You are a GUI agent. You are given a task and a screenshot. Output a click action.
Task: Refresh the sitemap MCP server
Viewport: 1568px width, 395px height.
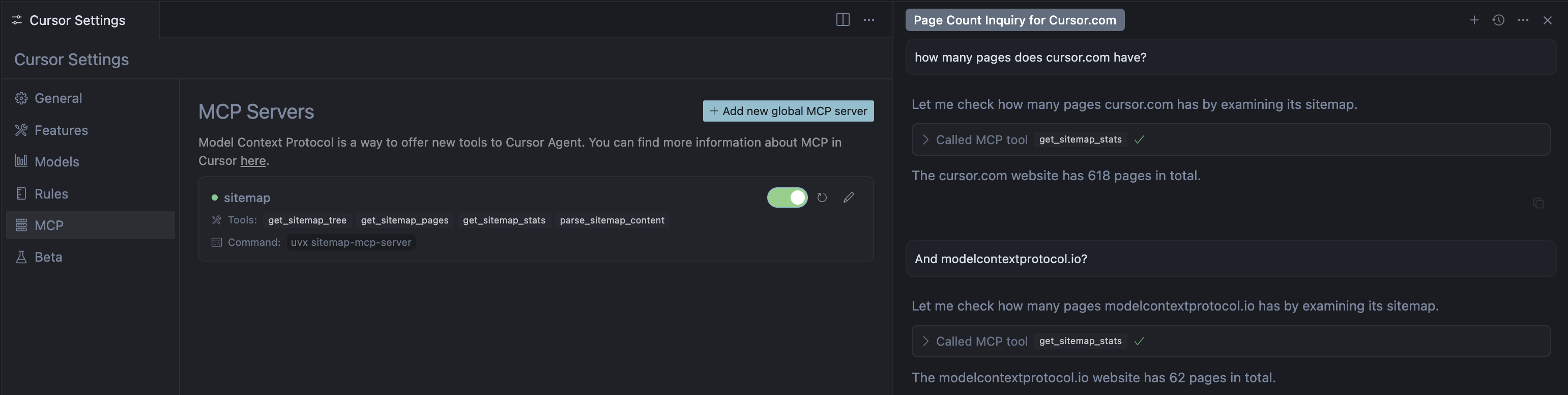[x=822, y=197]
